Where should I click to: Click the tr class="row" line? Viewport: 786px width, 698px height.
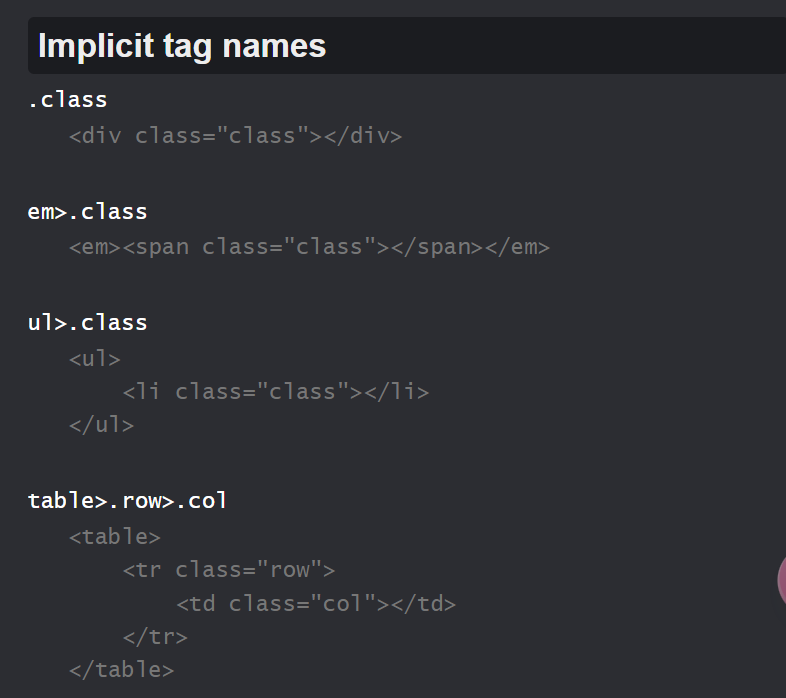[x=229, y=570]
